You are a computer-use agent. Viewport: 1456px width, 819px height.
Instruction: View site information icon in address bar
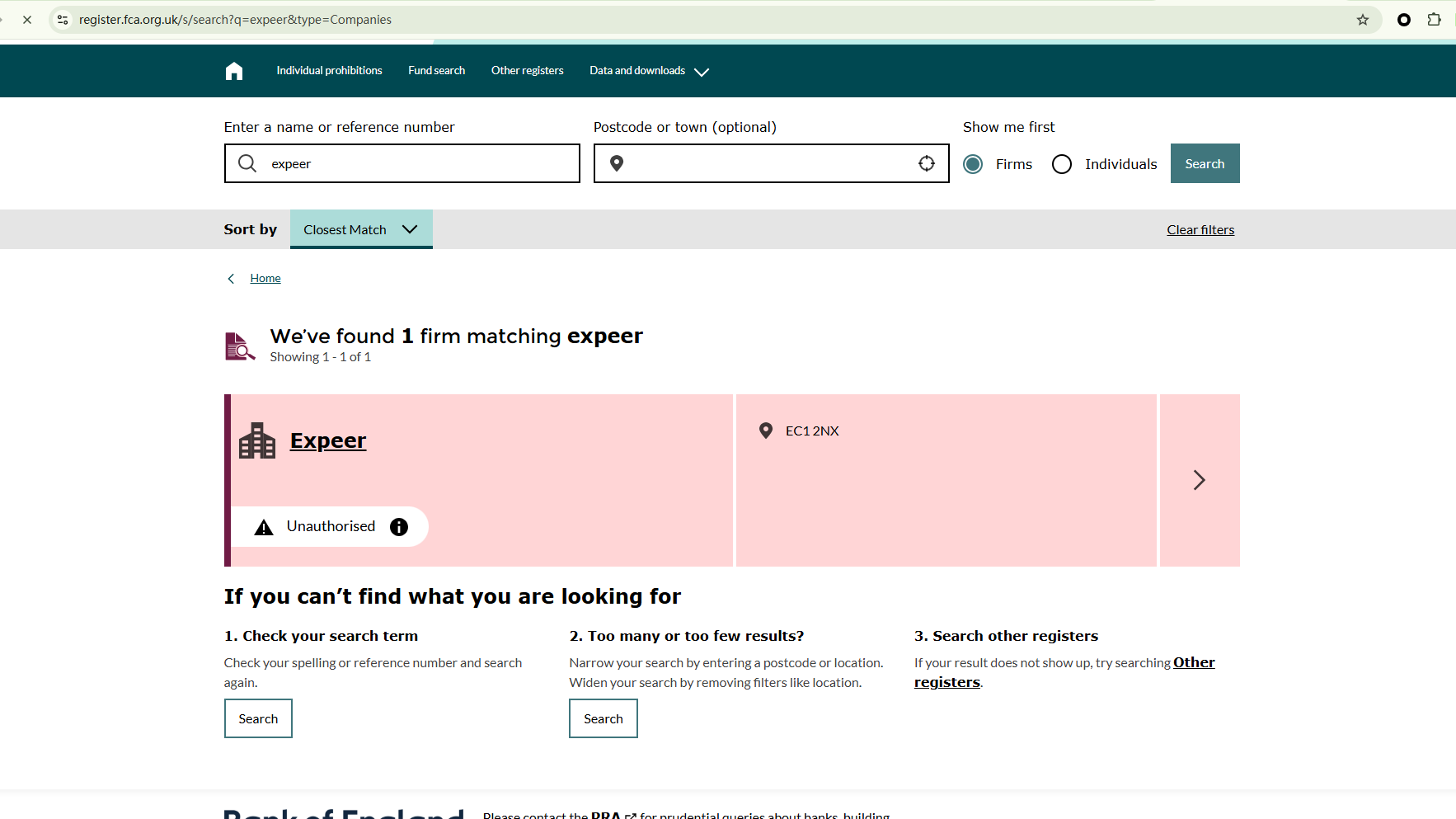(x=63, y=20)
